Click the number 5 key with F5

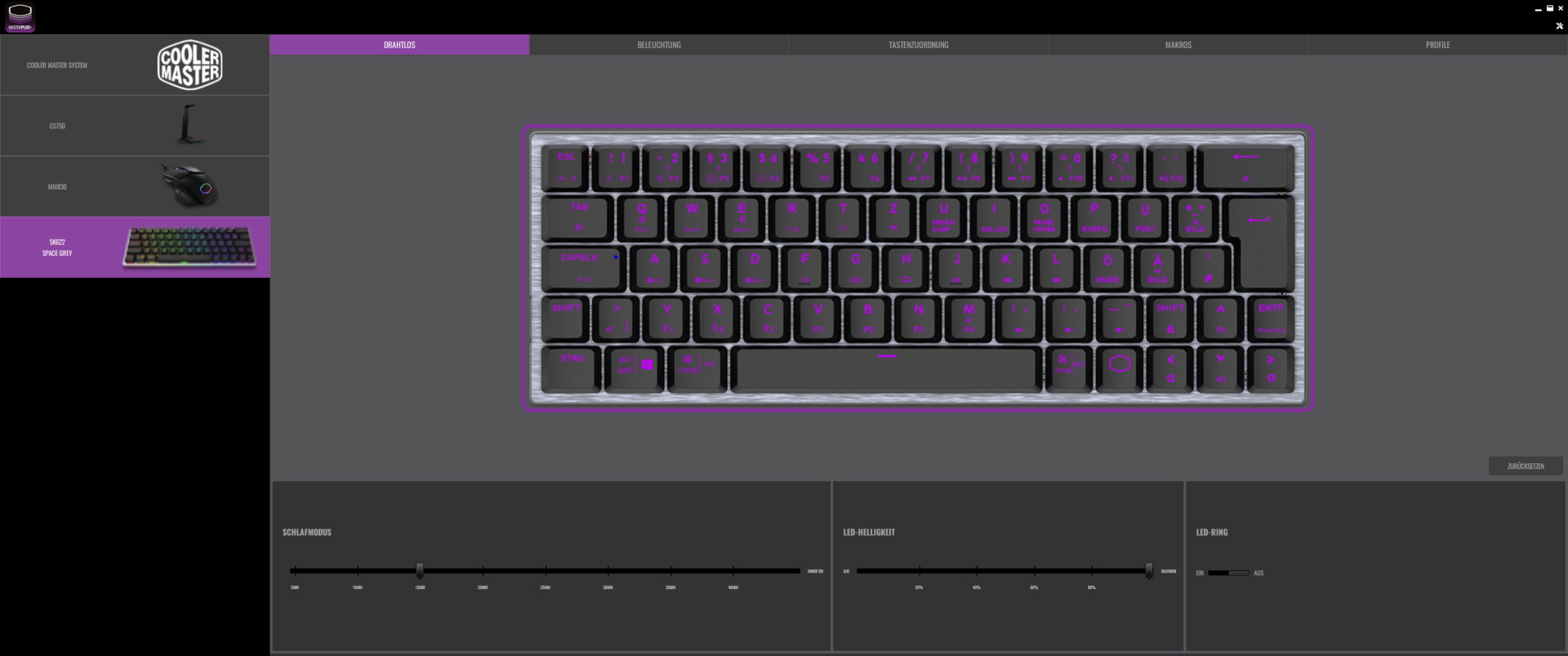(817, 167)
